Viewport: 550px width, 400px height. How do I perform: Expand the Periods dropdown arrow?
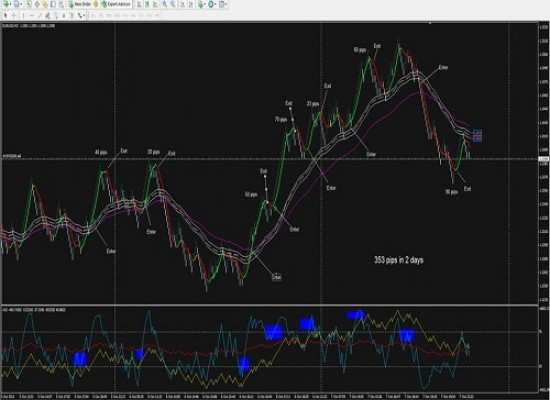tap(215, 4)
